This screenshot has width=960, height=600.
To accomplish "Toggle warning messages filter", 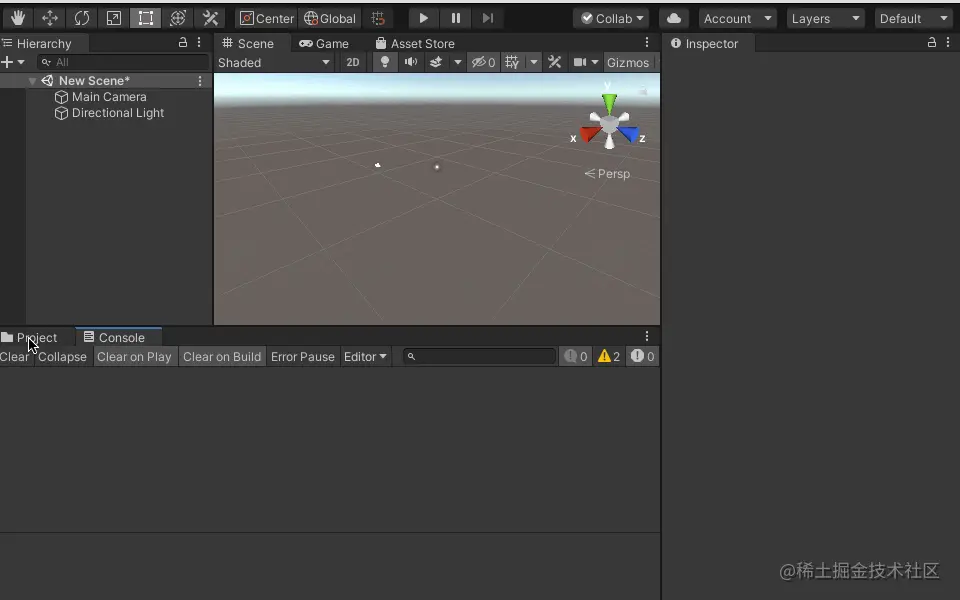I will point(609,356).
